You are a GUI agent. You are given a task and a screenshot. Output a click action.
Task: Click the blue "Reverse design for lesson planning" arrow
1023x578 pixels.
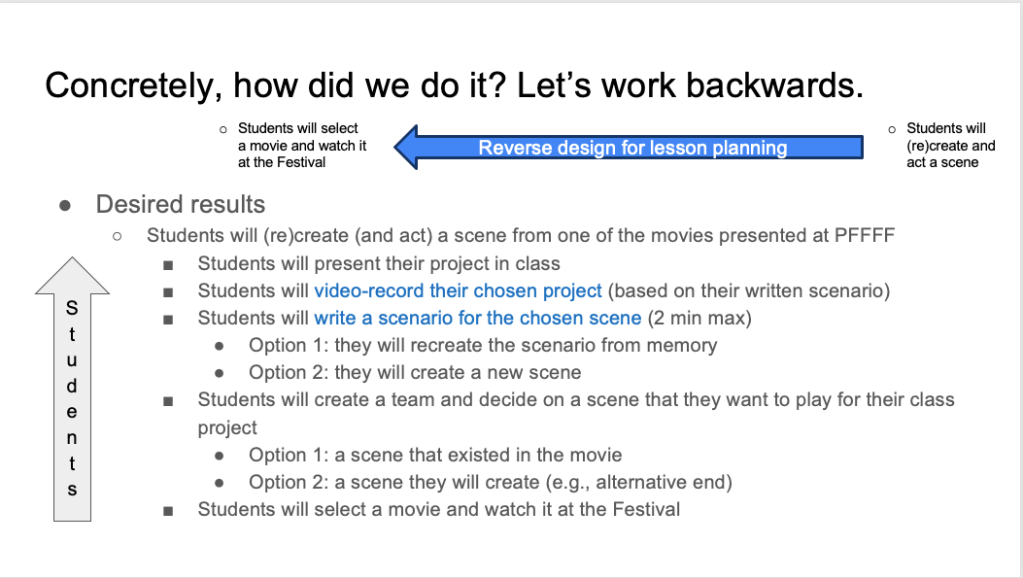coord(632,148)
